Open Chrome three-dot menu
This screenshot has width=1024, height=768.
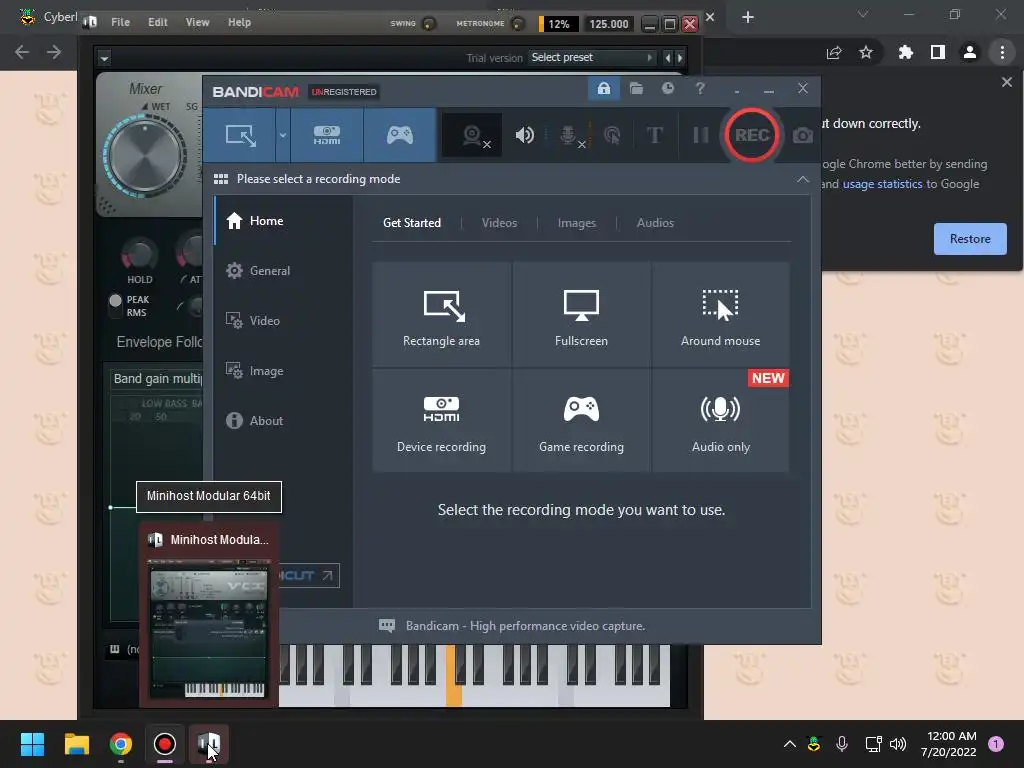(1002, 52)
